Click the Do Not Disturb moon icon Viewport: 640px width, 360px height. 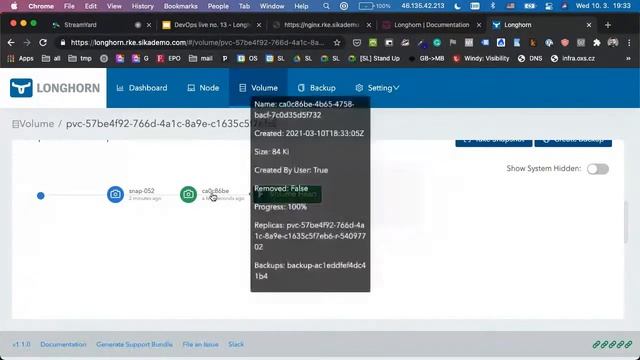[x=458, y=6]
